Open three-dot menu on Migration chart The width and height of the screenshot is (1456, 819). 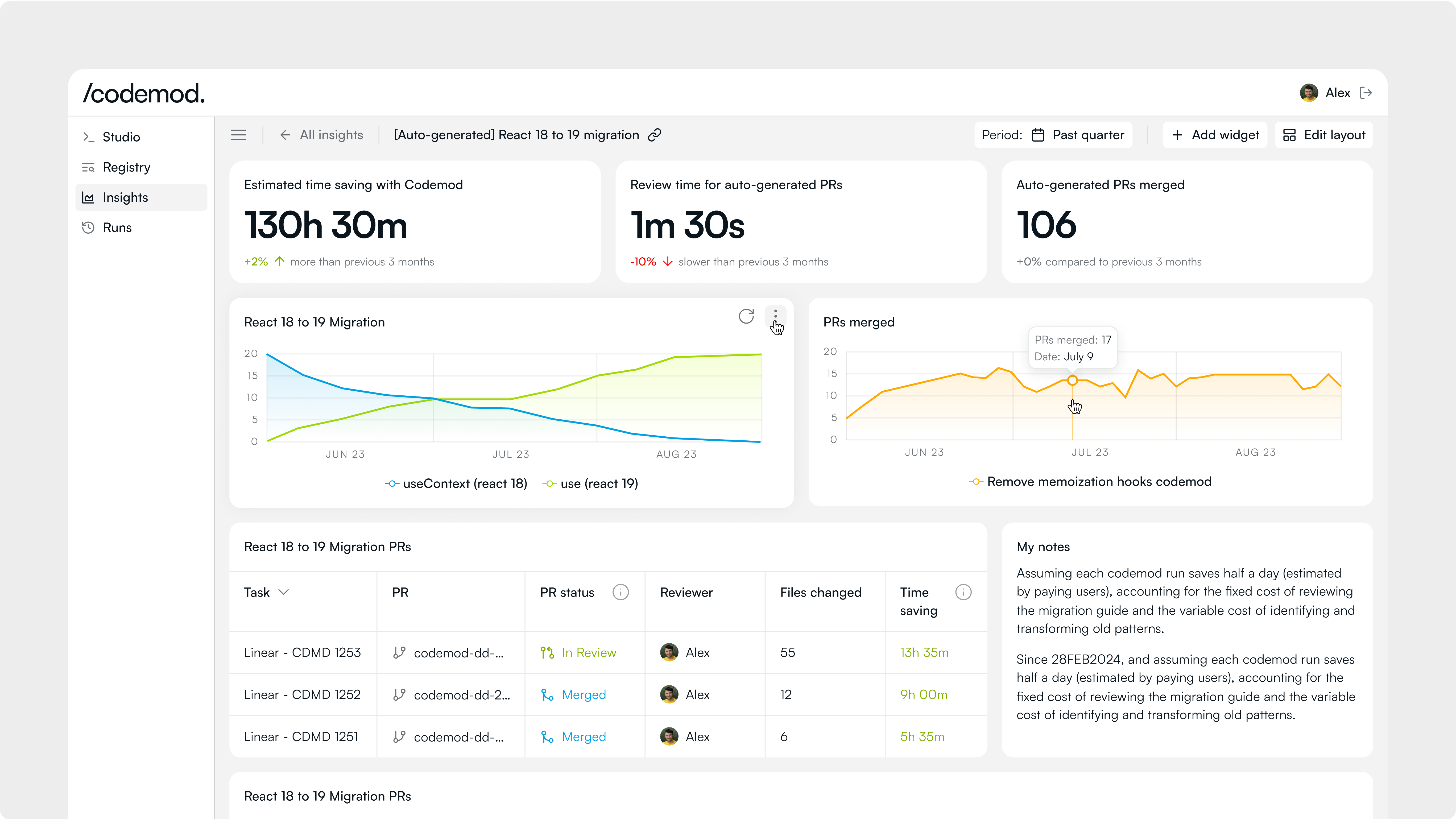tap(775, 315)
